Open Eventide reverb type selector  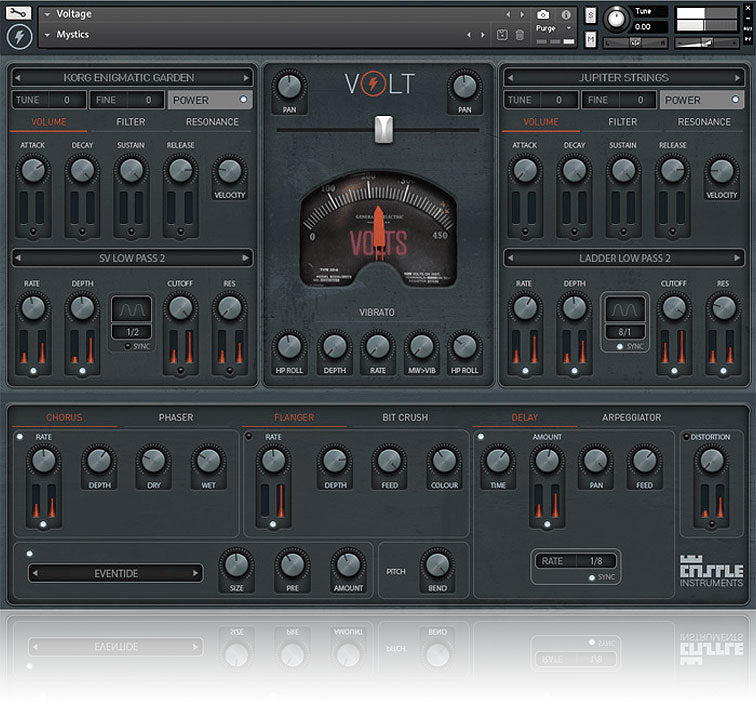[x=116, y=573]
